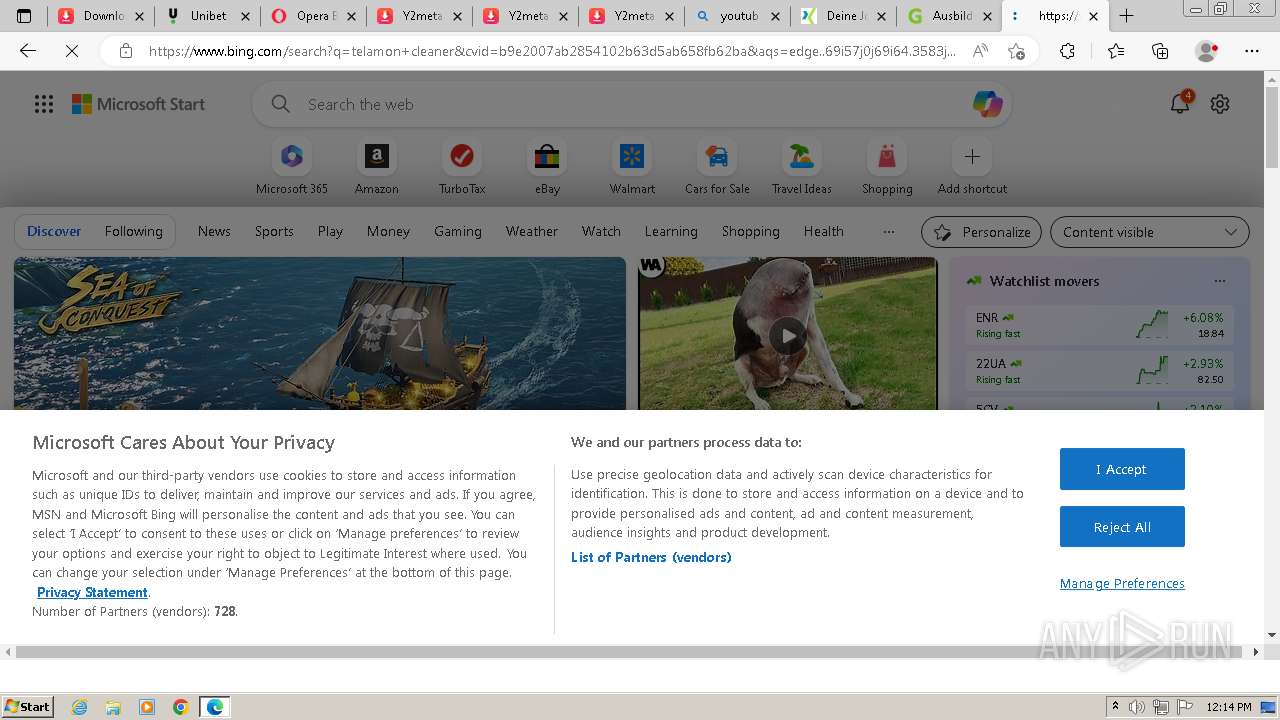Click the page vertical scrollbar thumb
Viewport: 1280px width, 720px height.
click(x=1272, y=125)
